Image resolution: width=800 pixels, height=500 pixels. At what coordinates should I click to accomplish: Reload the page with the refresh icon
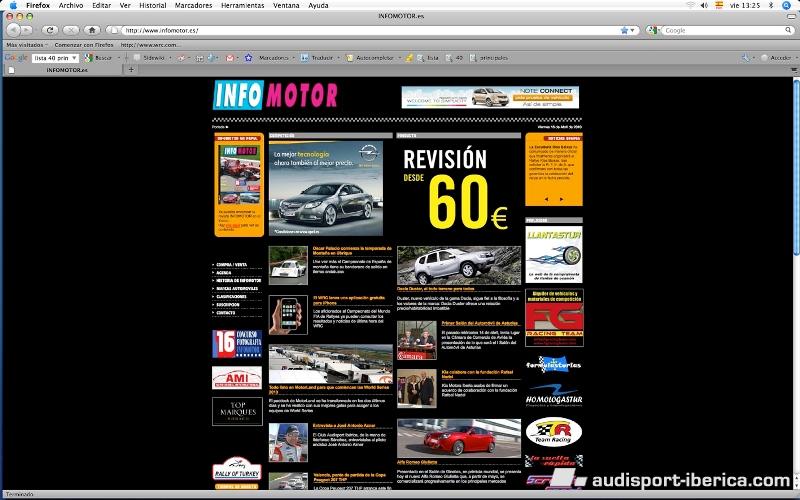click(x=50, y=30)
